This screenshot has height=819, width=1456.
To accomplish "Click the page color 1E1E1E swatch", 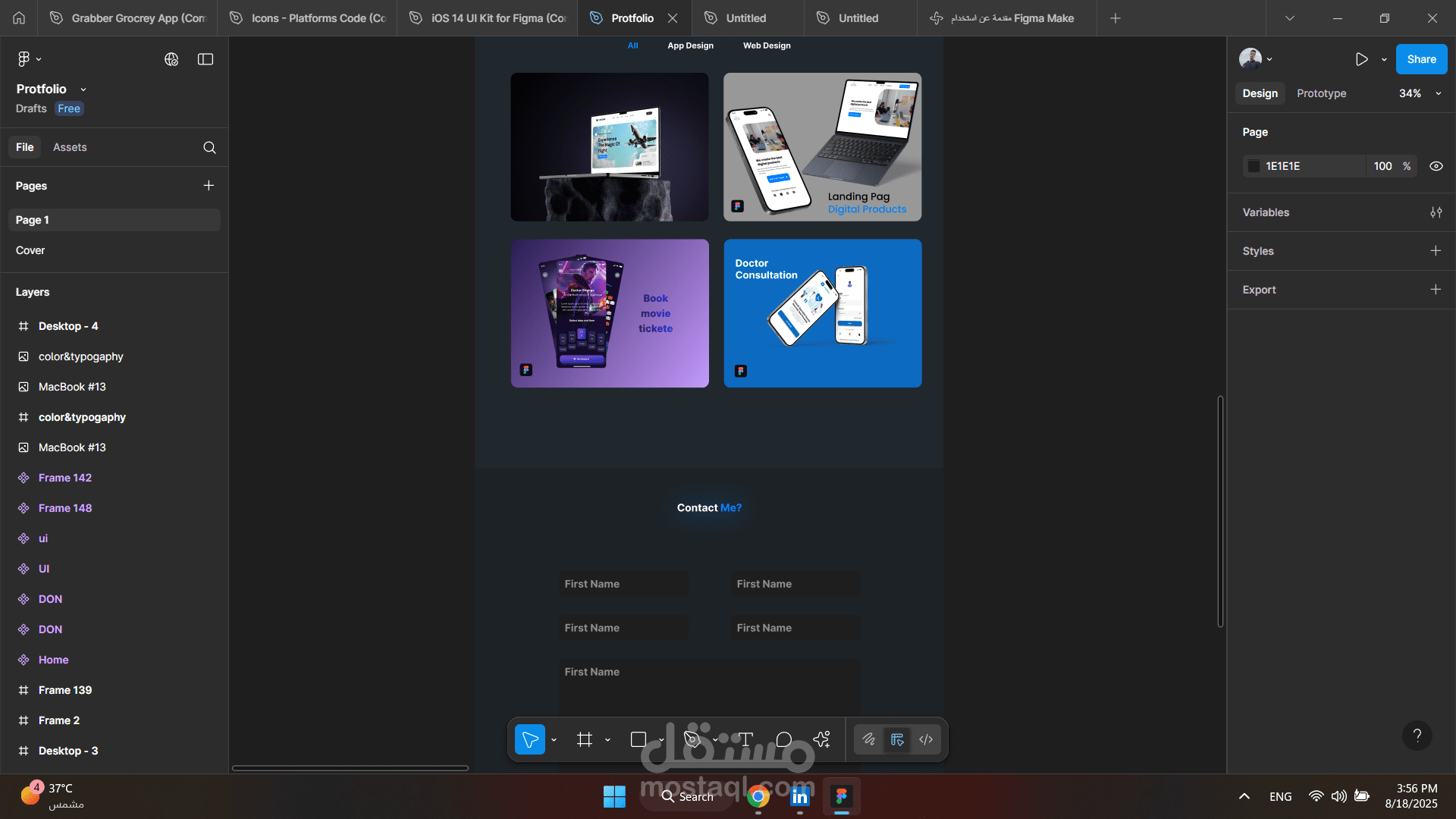I will coord(1254,166).
